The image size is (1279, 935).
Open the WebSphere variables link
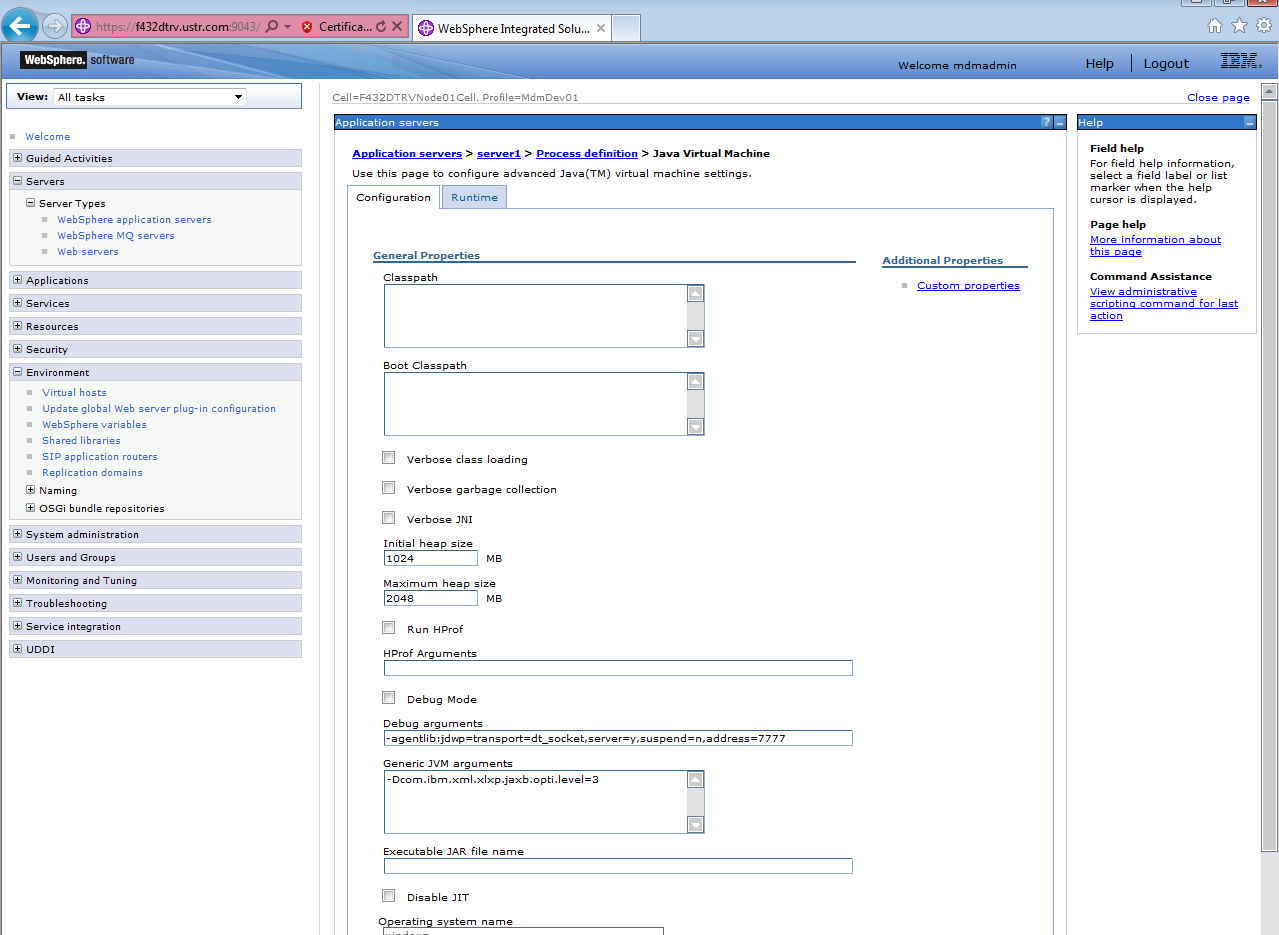[94, 424]
